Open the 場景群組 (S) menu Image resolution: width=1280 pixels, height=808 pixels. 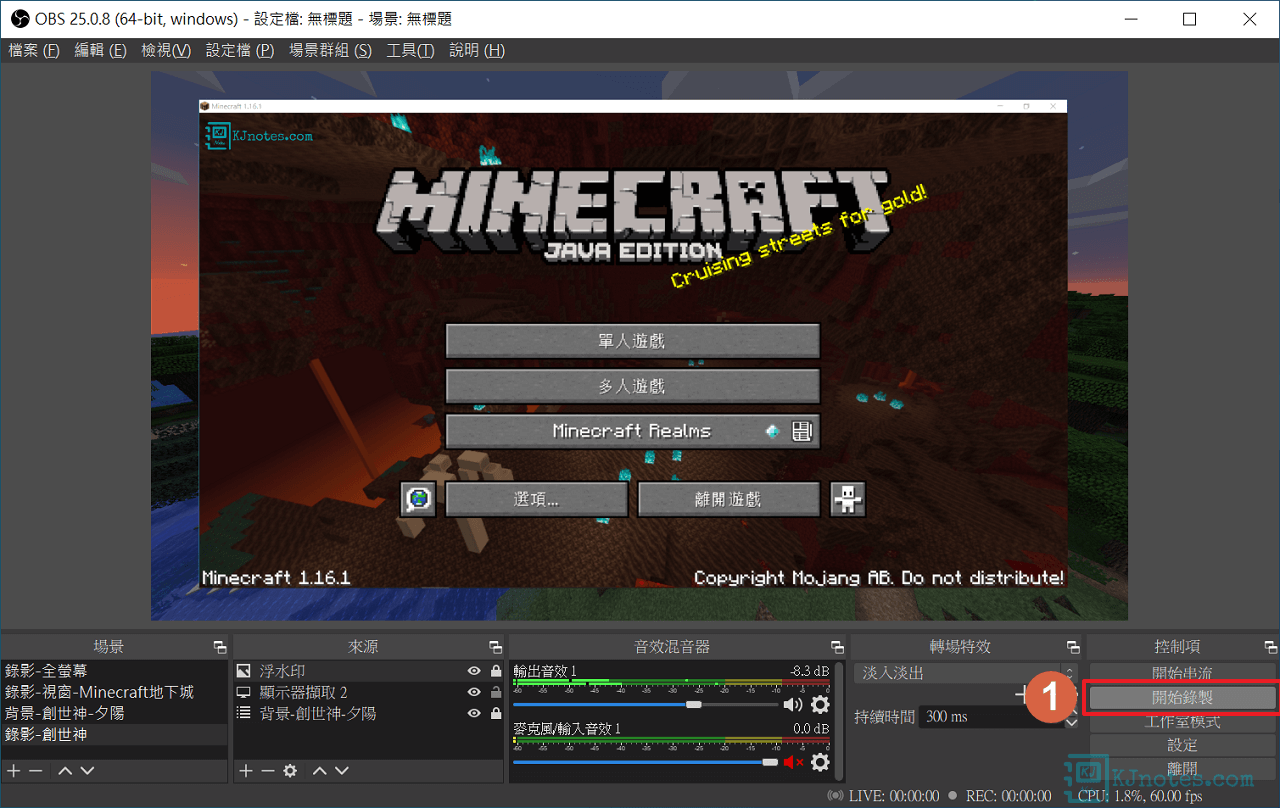[x=330, y=50]
